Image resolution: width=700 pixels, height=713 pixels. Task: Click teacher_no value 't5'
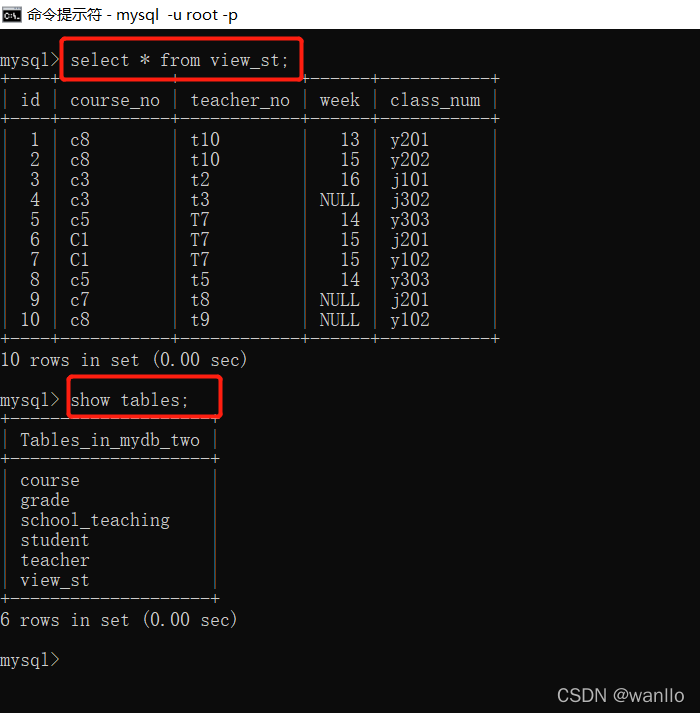pos(200,280)
